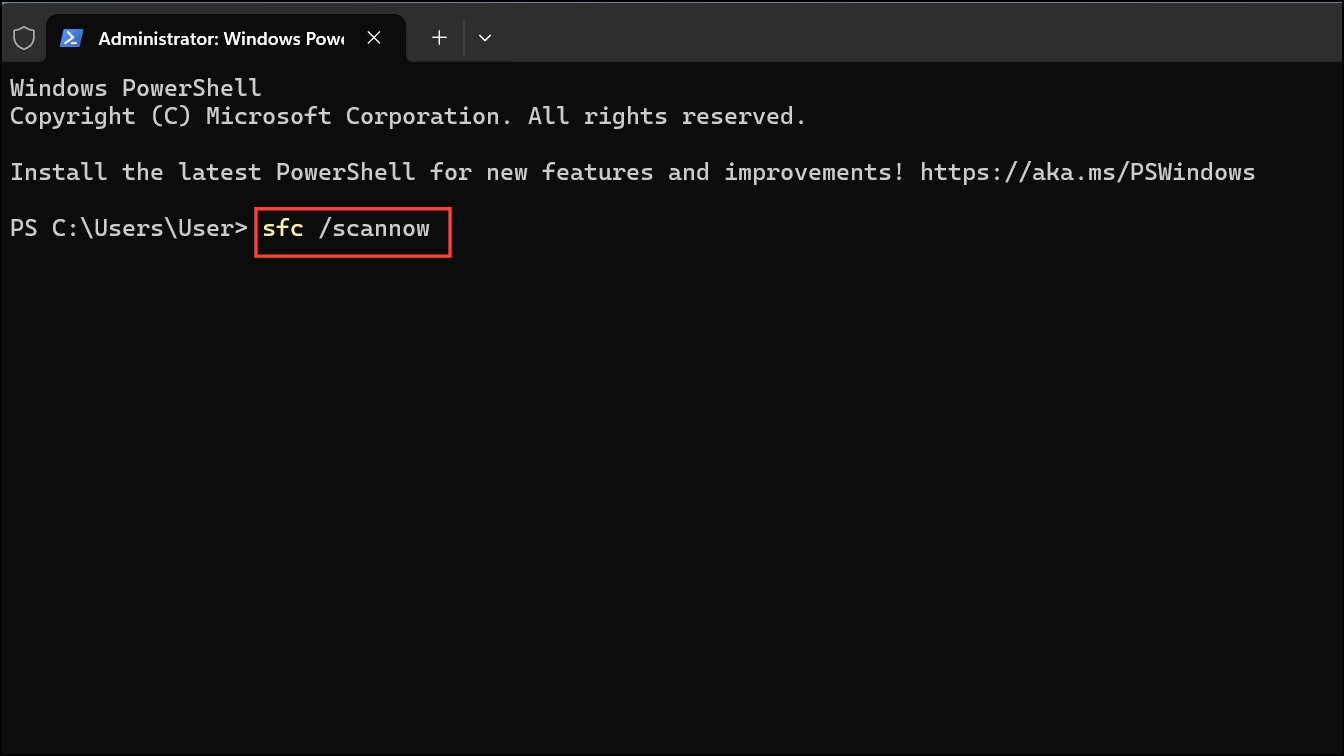This screenshot has height=756, width=1344.
Task: Click the administrator shield icon
Action: point(24,38)
